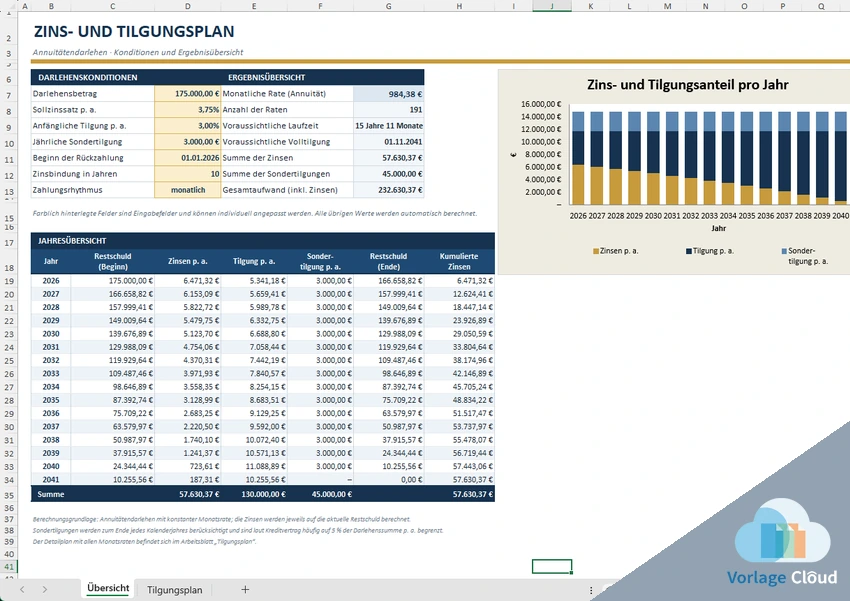Click the Jahr axis title in chart
The width and height of the screenshot is (850, 601).
(x=718, y=228)
